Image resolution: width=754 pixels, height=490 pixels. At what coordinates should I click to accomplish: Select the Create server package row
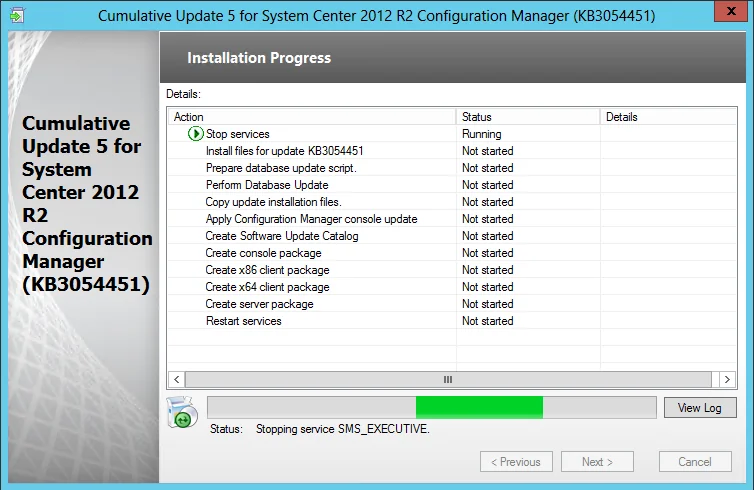(452, 304)
